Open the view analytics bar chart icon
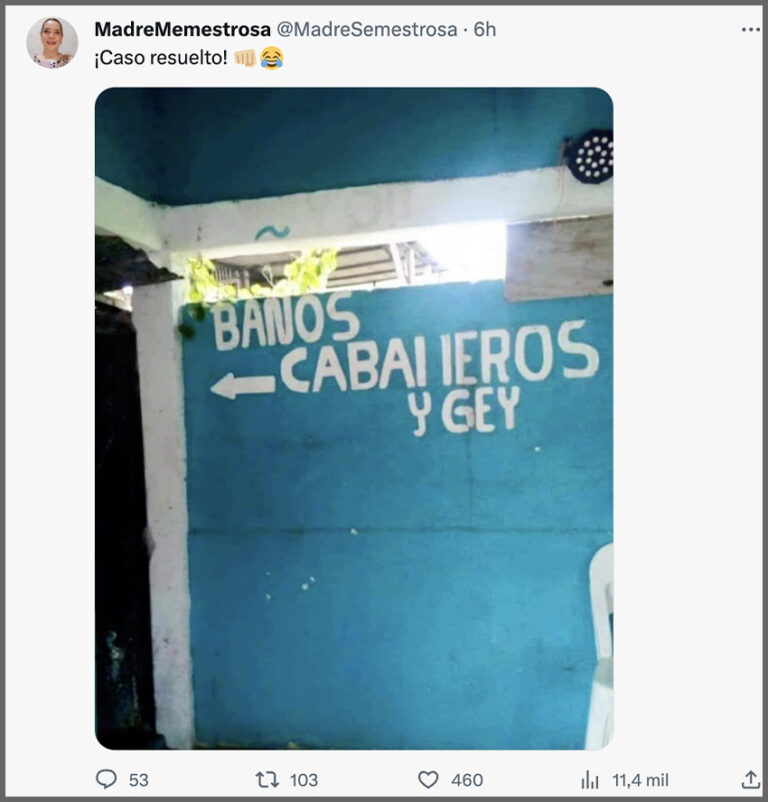This screenshot has height=802, width=768. coord(590,780)
